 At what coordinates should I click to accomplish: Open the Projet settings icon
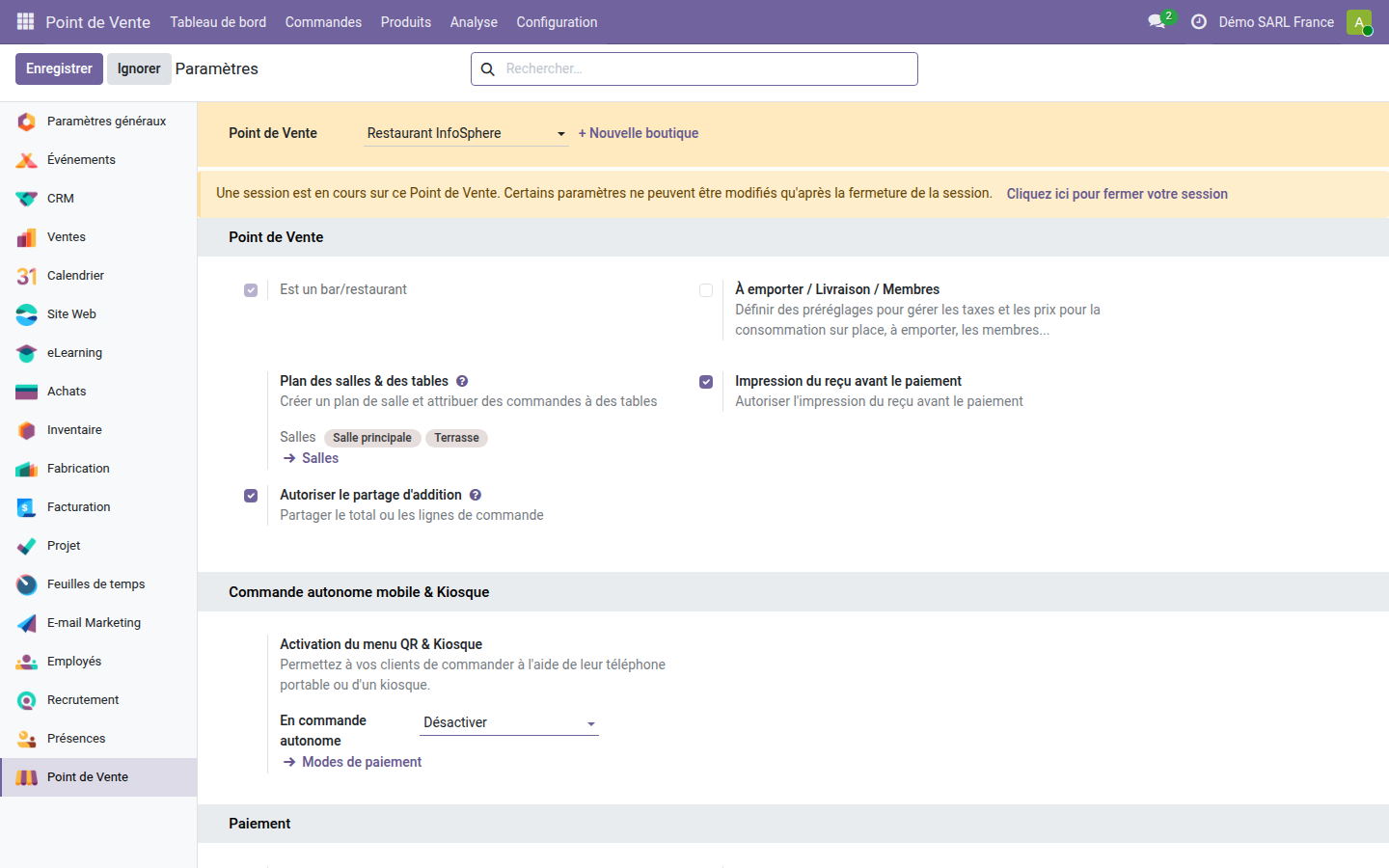tap(27, 546)
